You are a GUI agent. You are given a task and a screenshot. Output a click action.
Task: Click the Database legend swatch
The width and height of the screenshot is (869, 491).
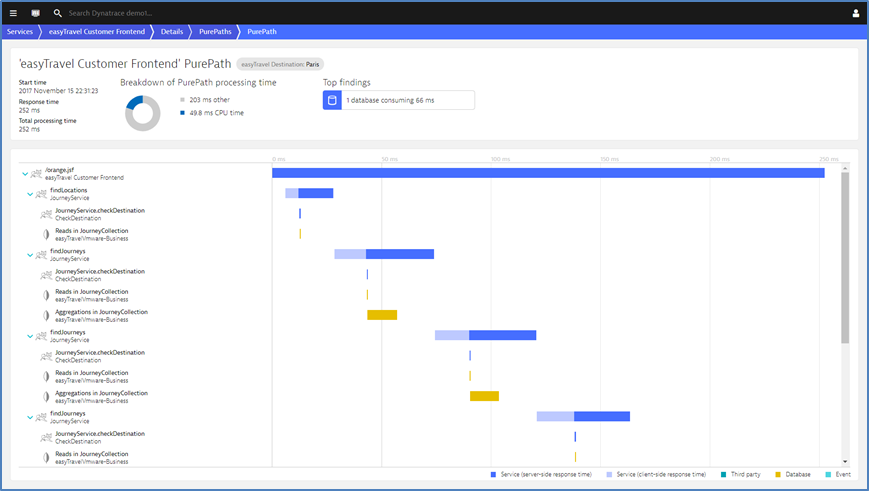point(778,474)
